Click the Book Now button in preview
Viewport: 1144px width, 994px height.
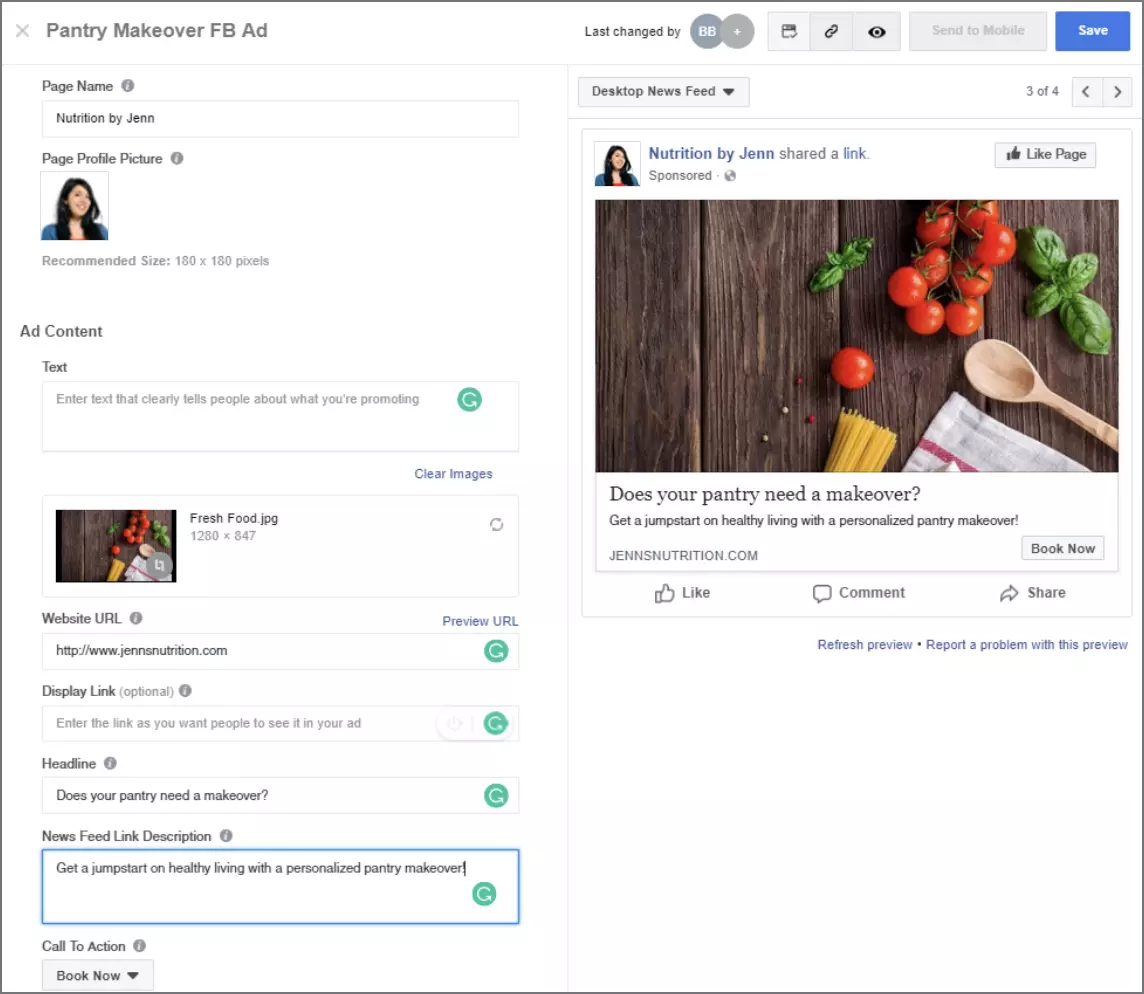(x=1062, y=548)
